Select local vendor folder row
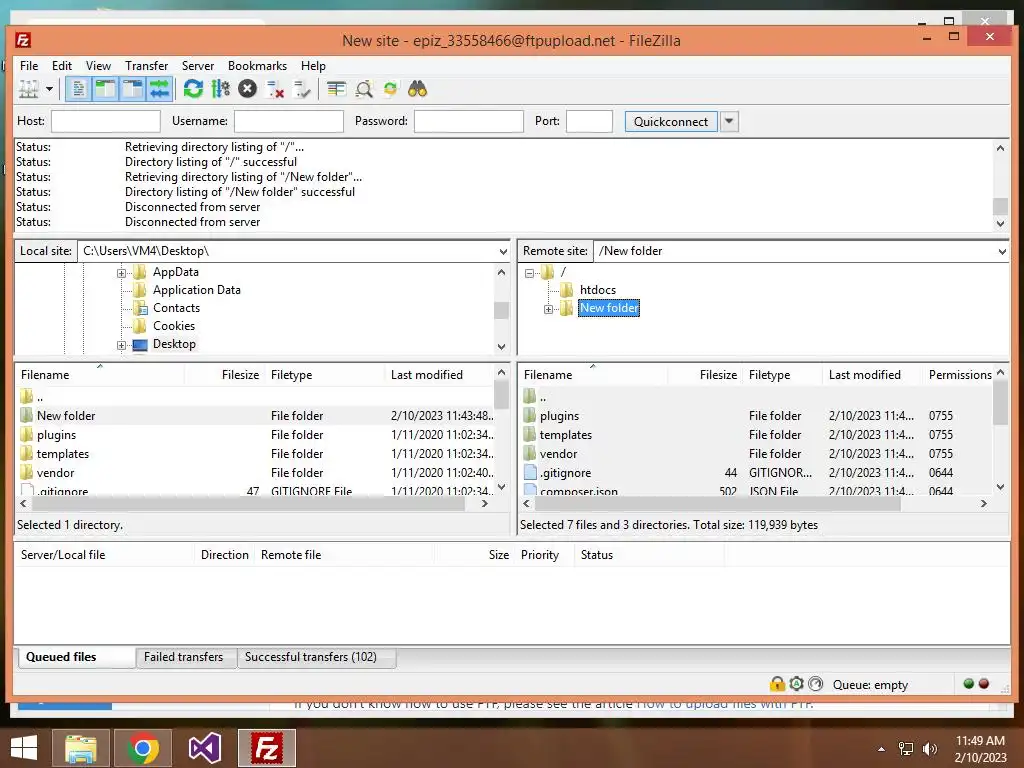1024x768 pixels. pos(255,473)
